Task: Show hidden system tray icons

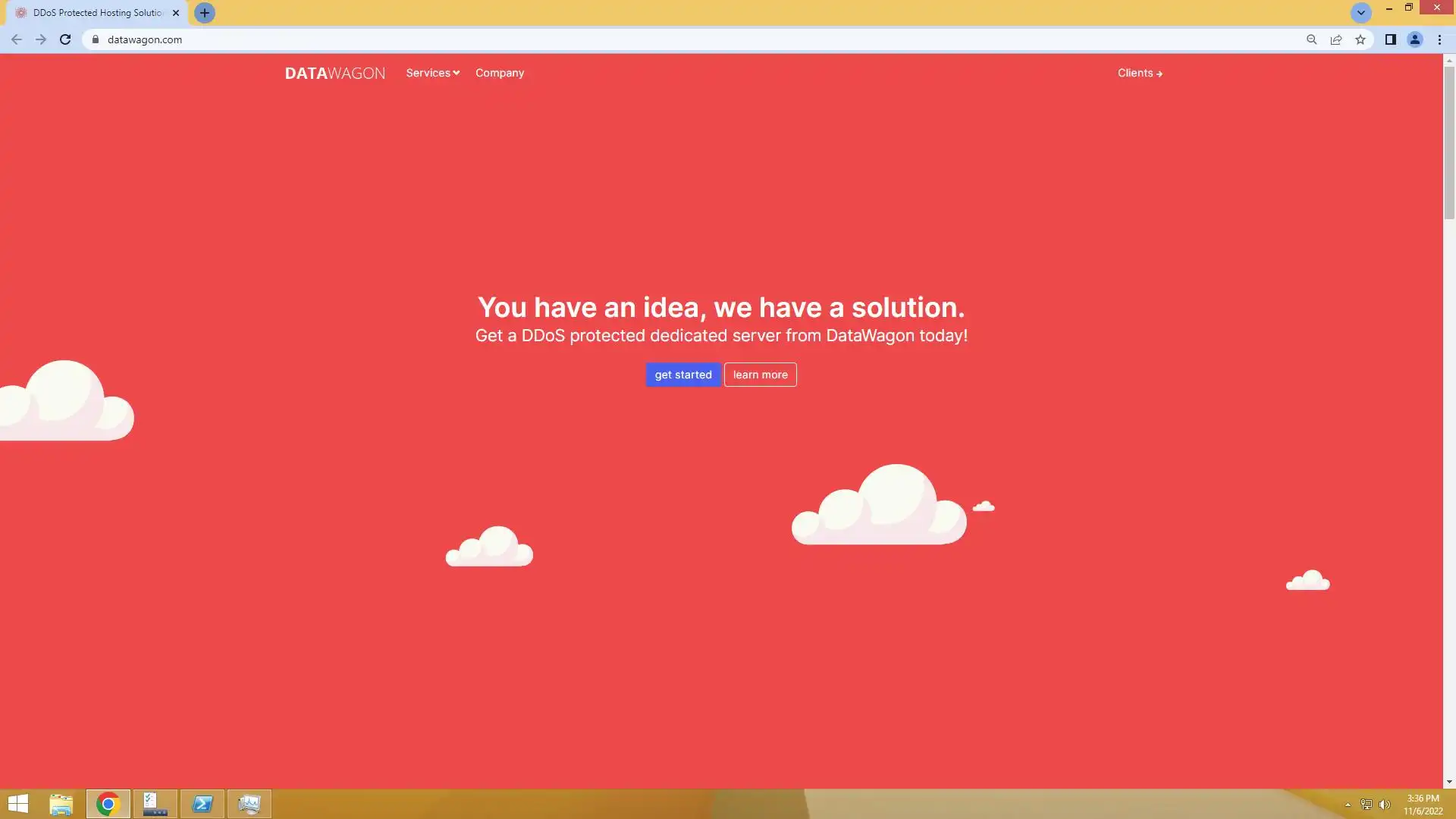Action: 1348,805
